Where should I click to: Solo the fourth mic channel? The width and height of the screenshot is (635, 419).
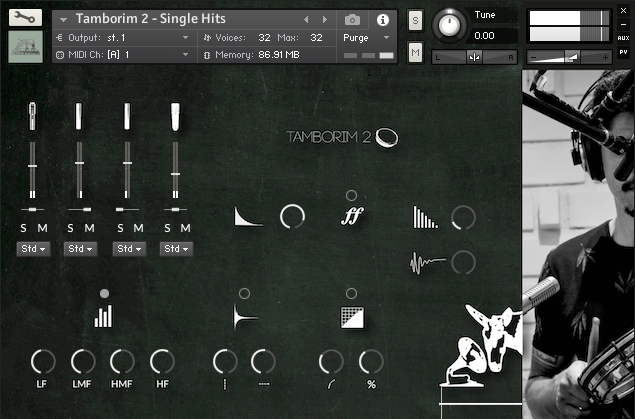(167, 228)
